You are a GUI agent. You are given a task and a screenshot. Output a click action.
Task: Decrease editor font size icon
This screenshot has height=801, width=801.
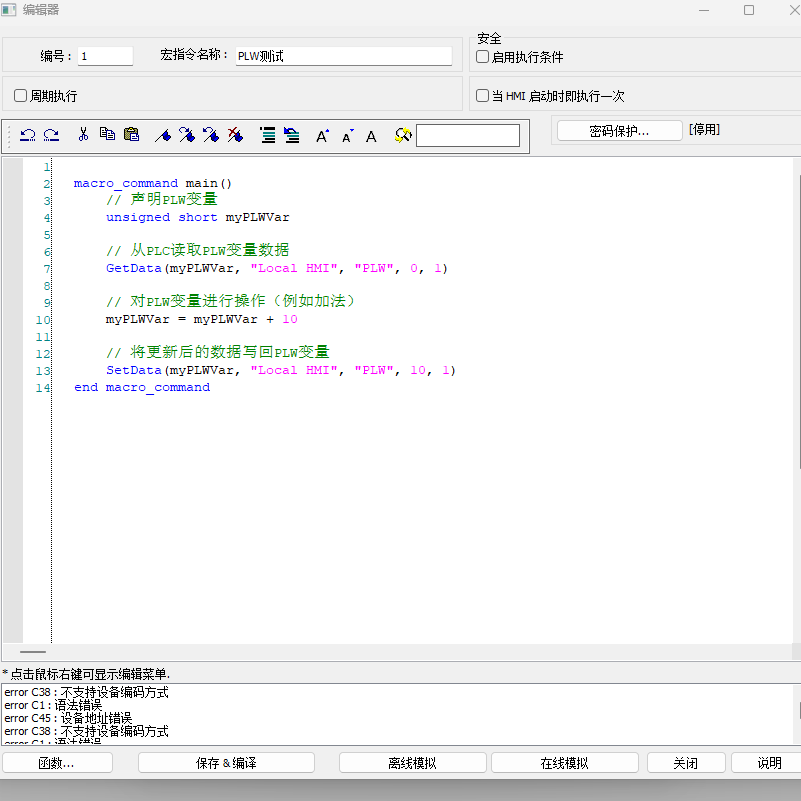(x=347, y=136)
